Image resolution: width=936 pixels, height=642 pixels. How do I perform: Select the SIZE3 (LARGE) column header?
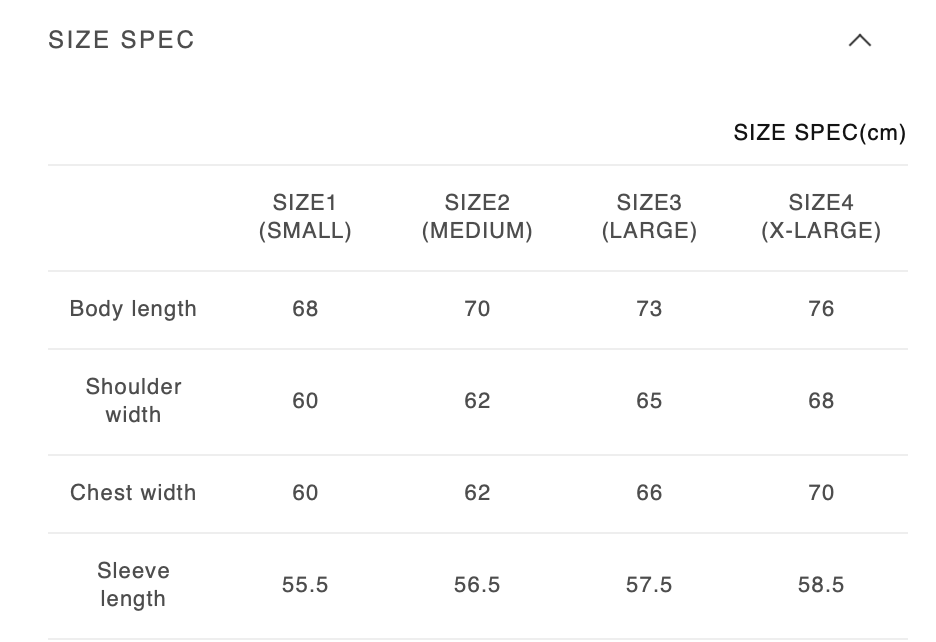649,217
